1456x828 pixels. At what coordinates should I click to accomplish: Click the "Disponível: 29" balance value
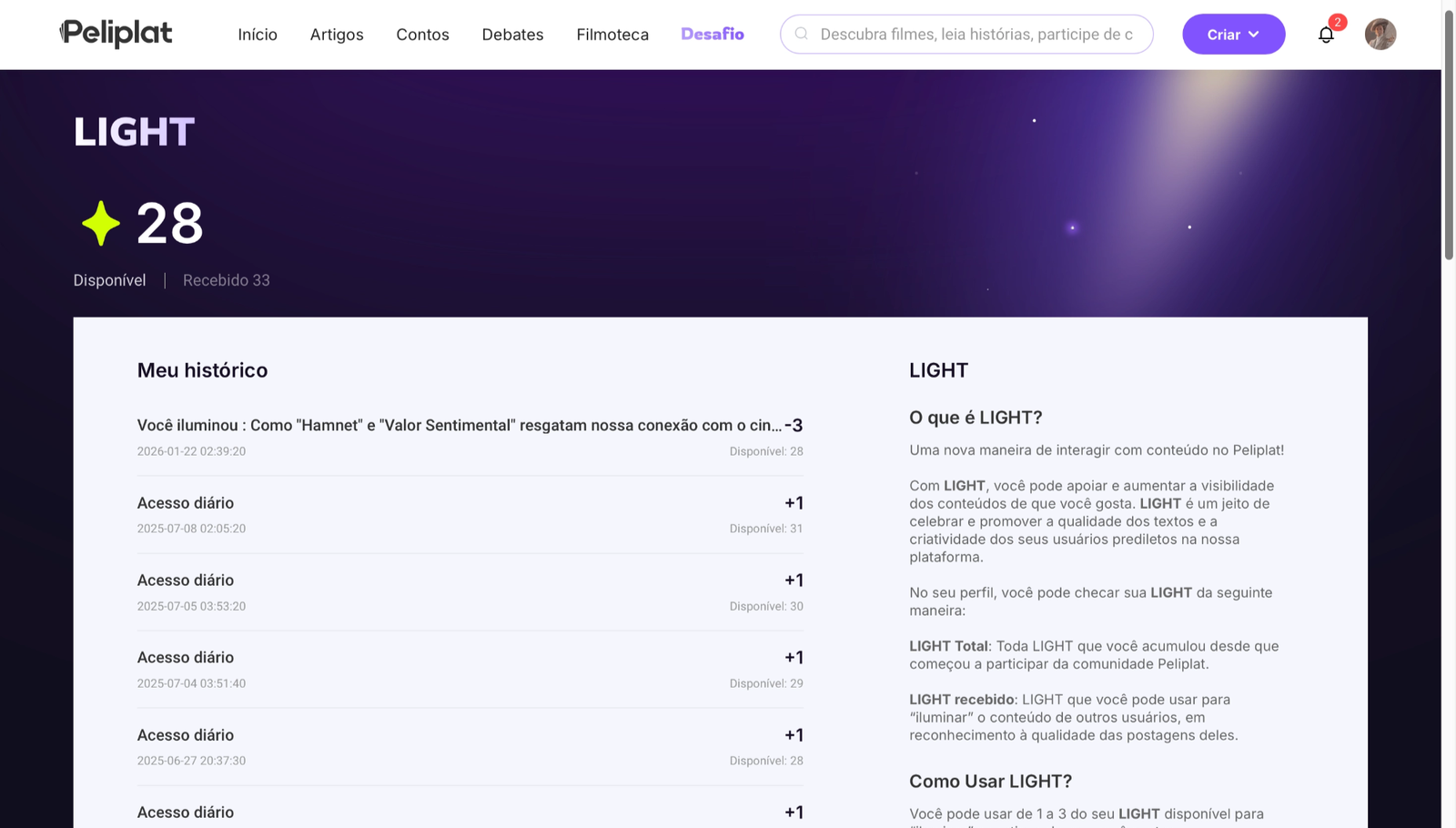(766, 683)
